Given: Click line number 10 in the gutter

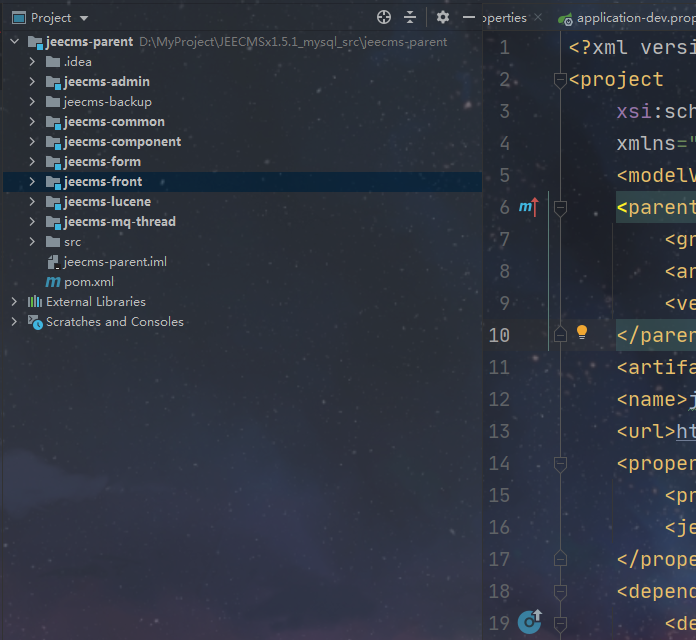Looking at the screenshot, I should (x=499, y=336).
